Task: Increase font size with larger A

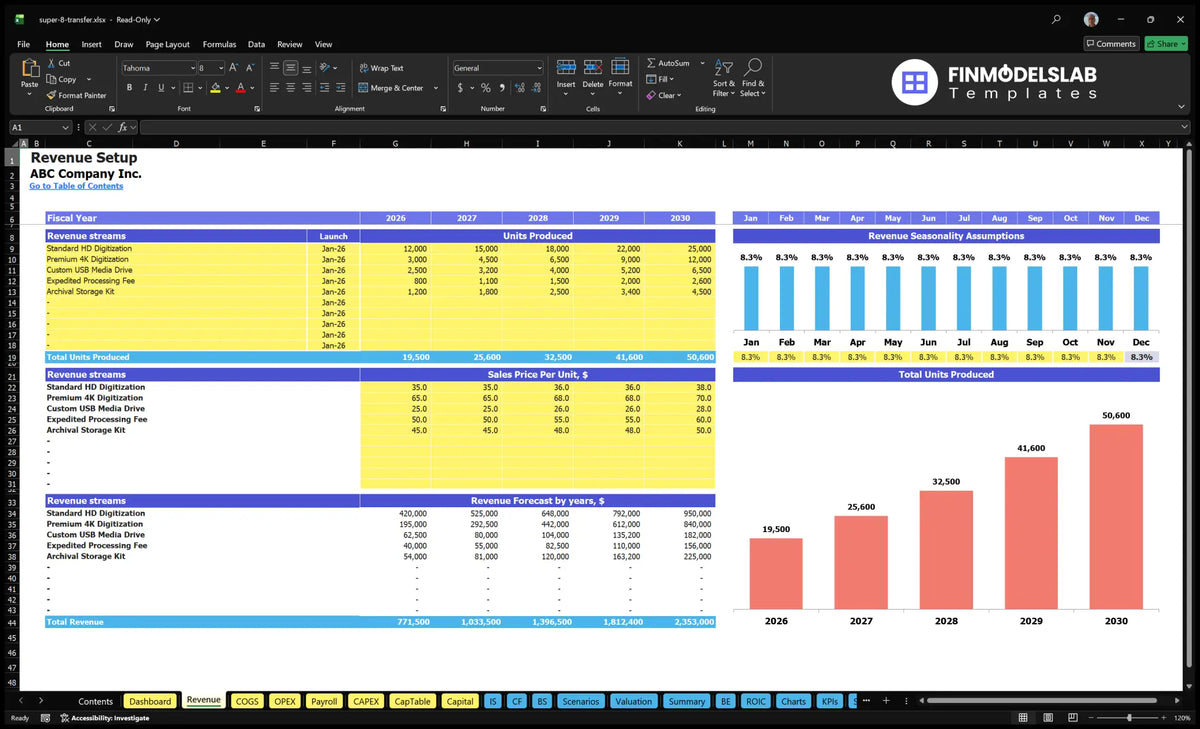Action: pos(234,68)
